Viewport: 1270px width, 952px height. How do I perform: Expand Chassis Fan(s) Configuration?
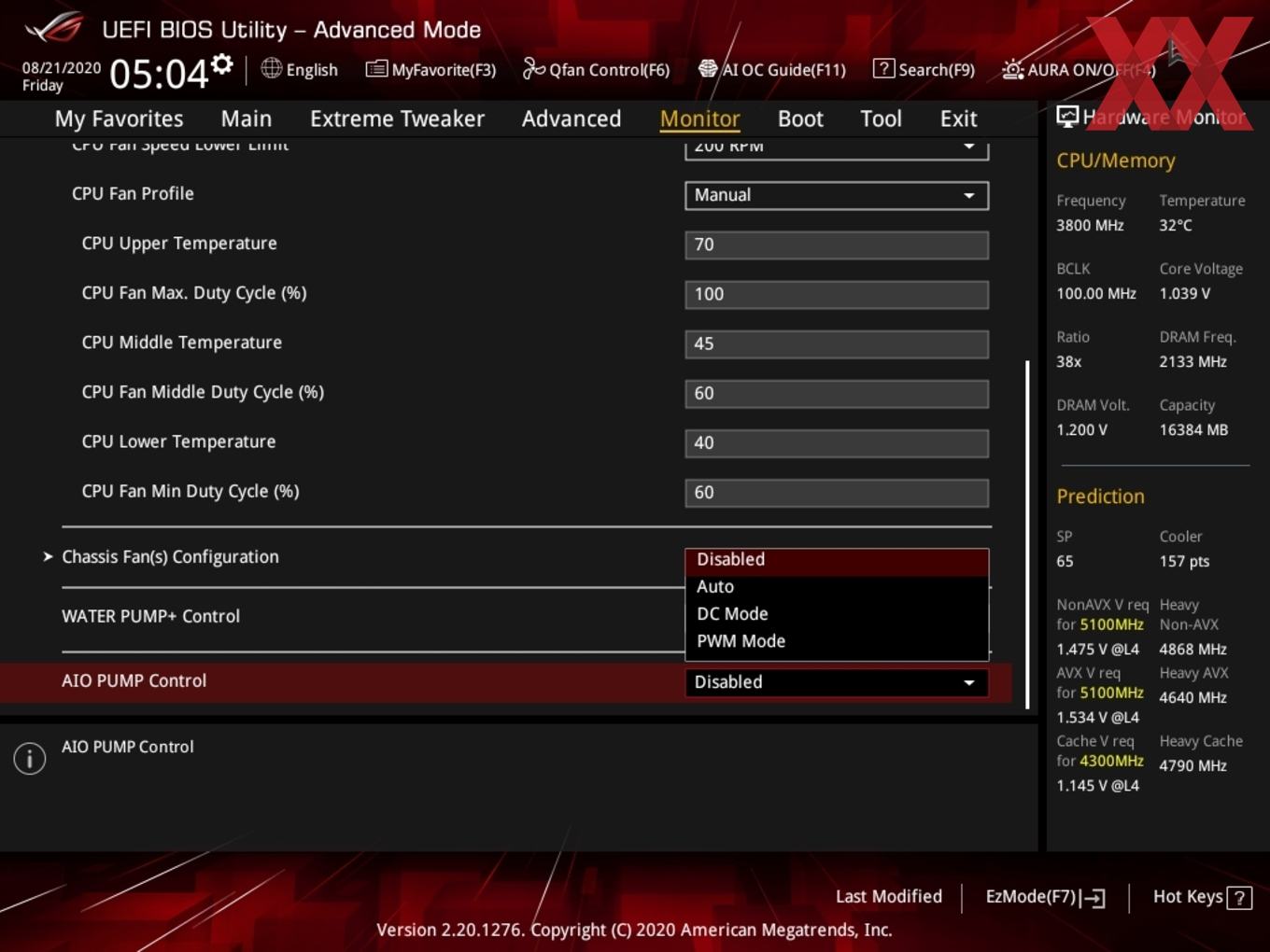pyautogui.click(x=170, y=557)
